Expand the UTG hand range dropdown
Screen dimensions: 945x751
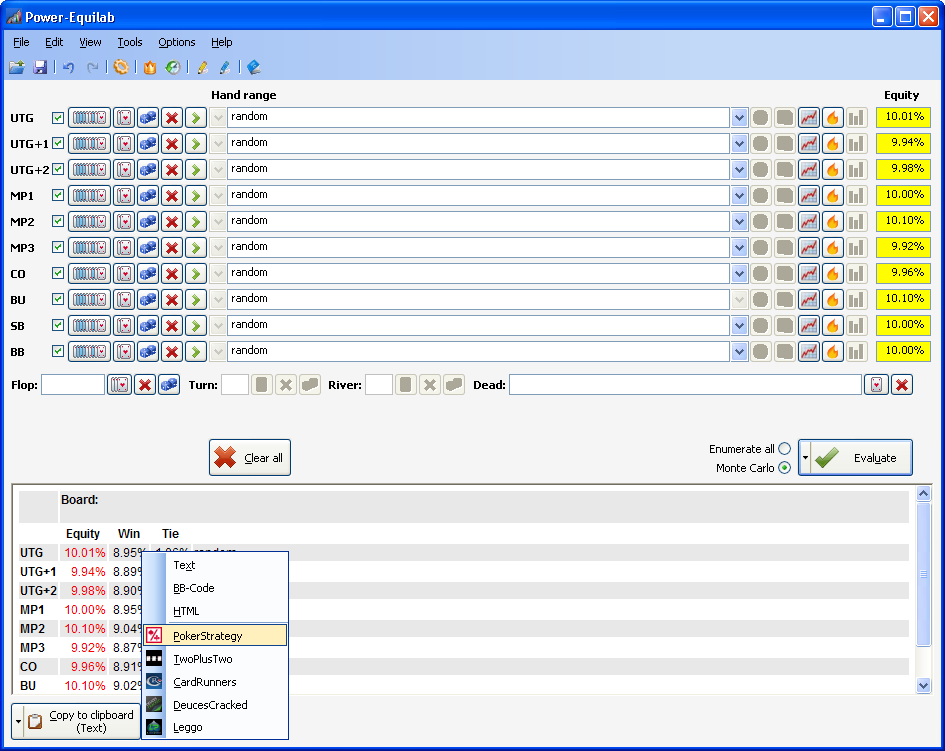[739, 118]
